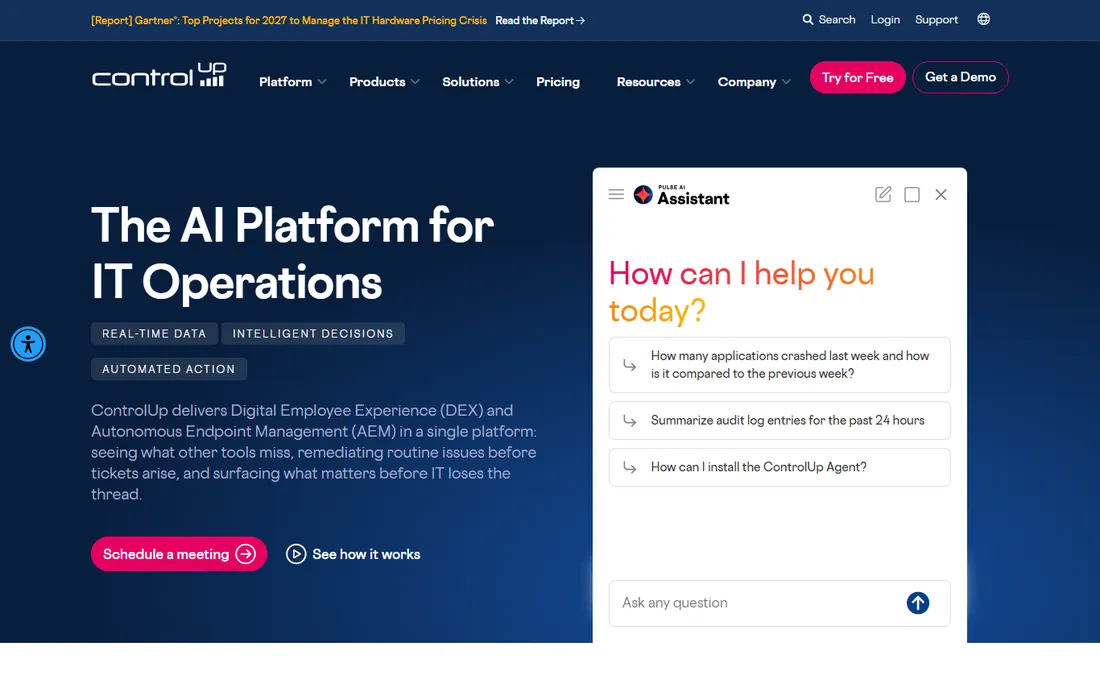Close the Assistant panel
Image resolution: width=1100 pixels, height=688 pixels.
click(941, 194)
